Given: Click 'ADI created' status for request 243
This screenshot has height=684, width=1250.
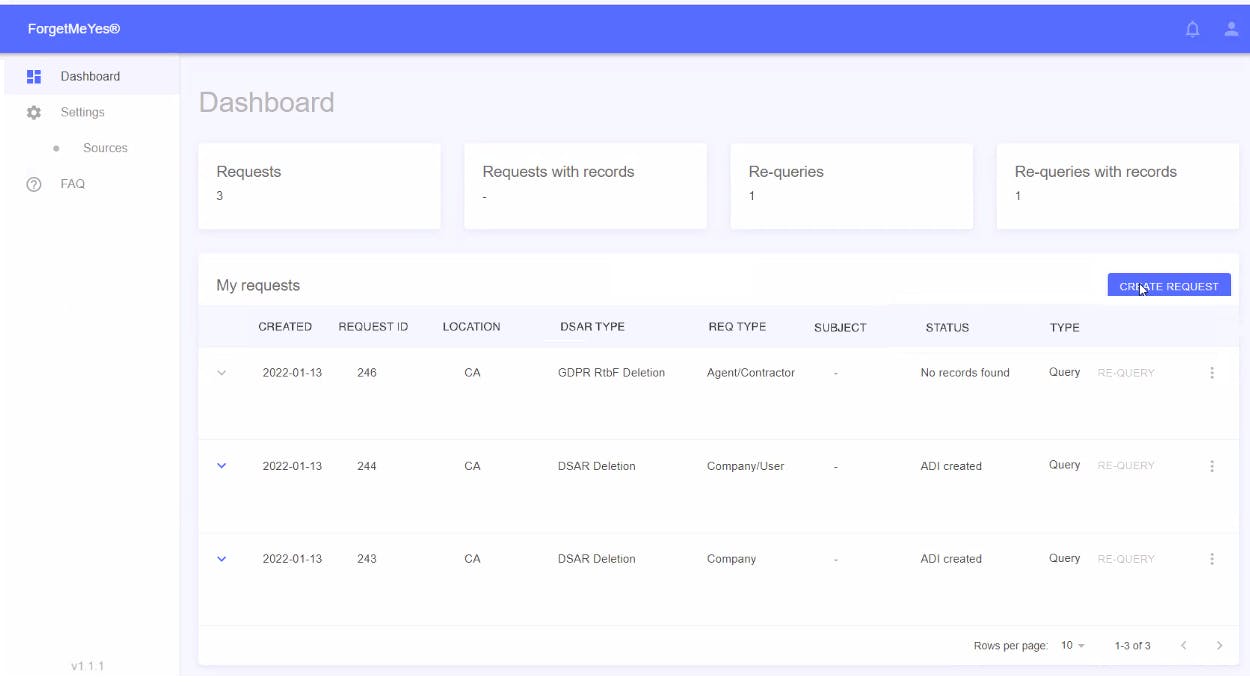Looking at the screenshot, I should pos(951,559).
